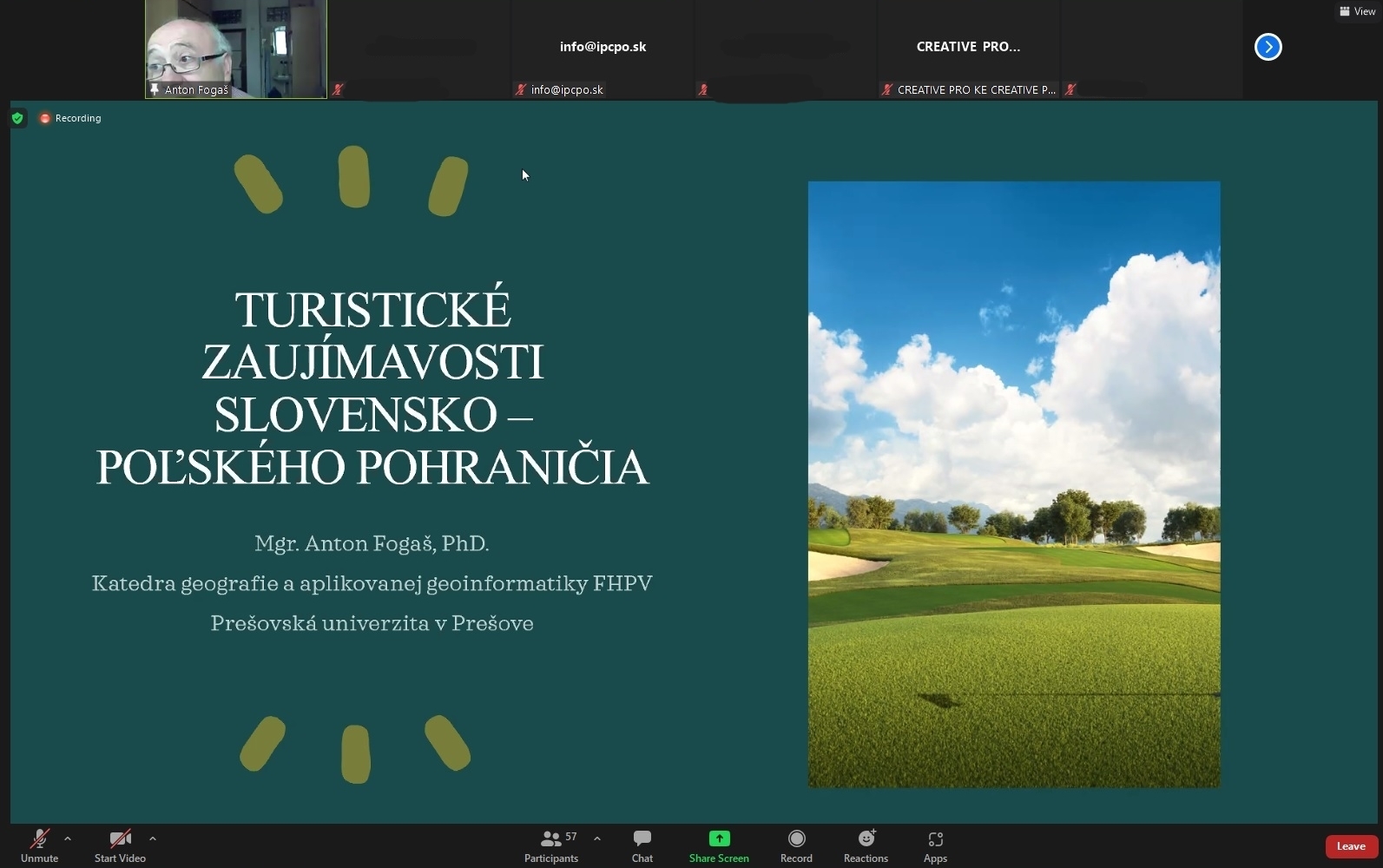Click the green Share Screen button
The height and width of the screenshot is (868, 1383).
click(719, 845)
